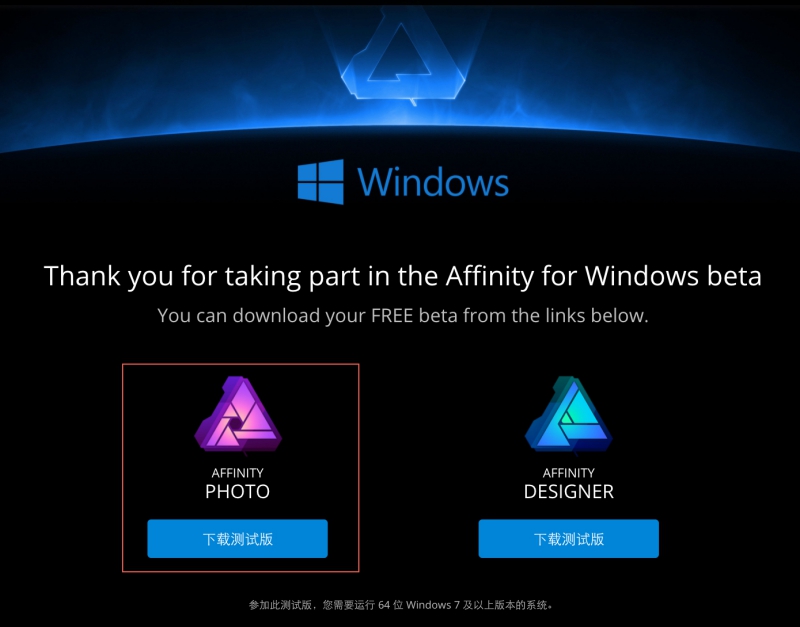Download the Affinity Photo beta

point(237,539)
